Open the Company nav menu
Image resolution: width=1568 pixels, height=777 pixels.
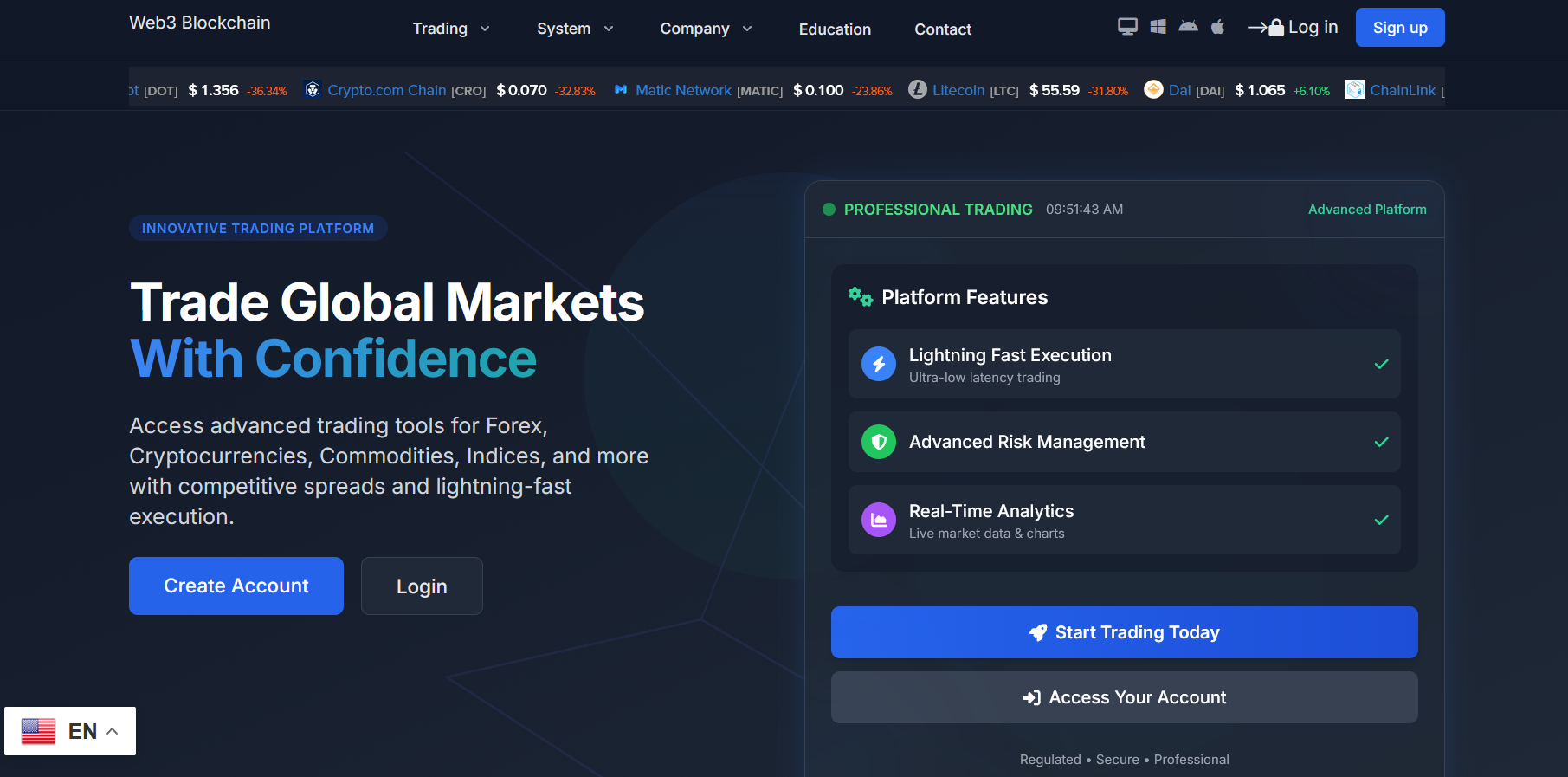point(694,29)
